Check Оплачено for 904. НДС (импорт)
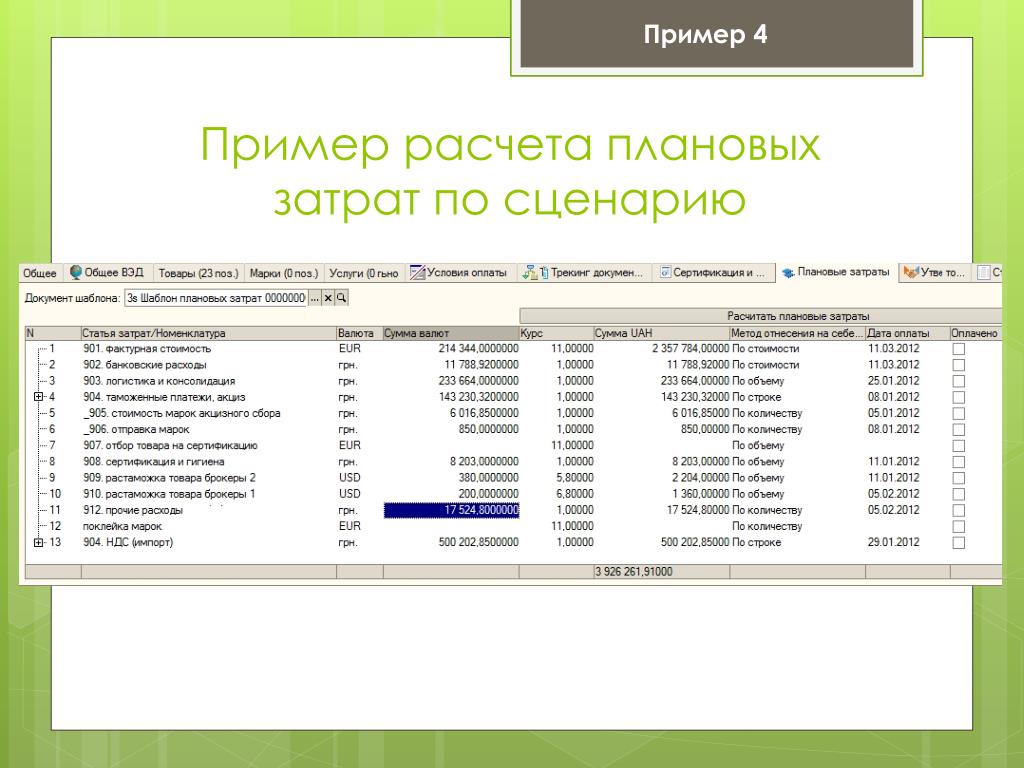 click(959, 543)
